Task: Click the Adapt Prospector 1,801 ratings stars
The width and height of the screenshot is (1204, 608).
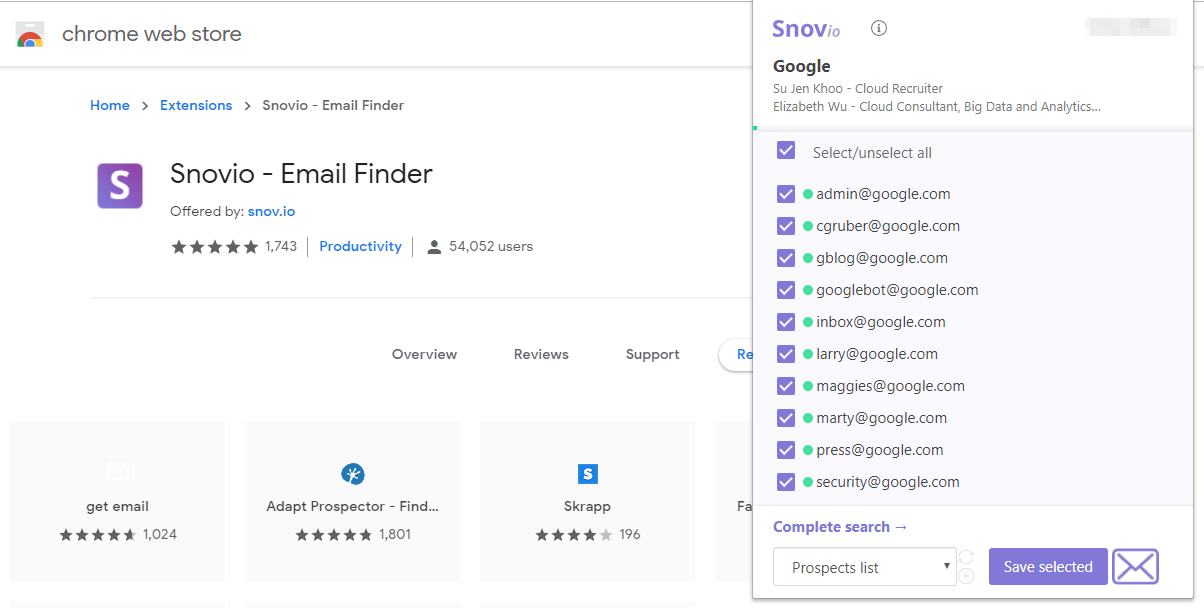Action: [333, 535]
